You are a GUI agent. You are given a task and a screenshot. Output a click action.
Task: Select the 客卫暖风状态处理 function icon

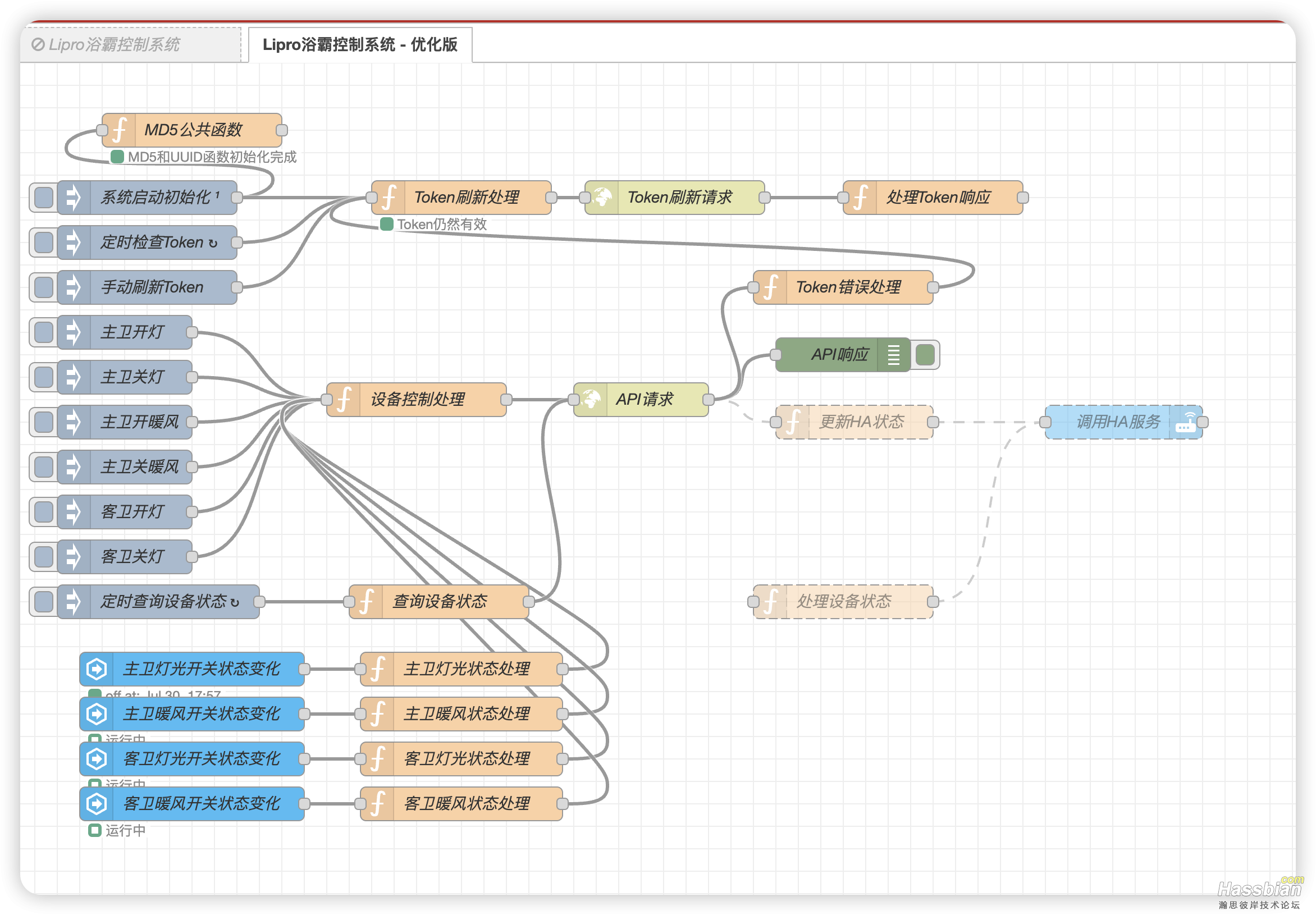pyautogui.click(x=377, y=803)
